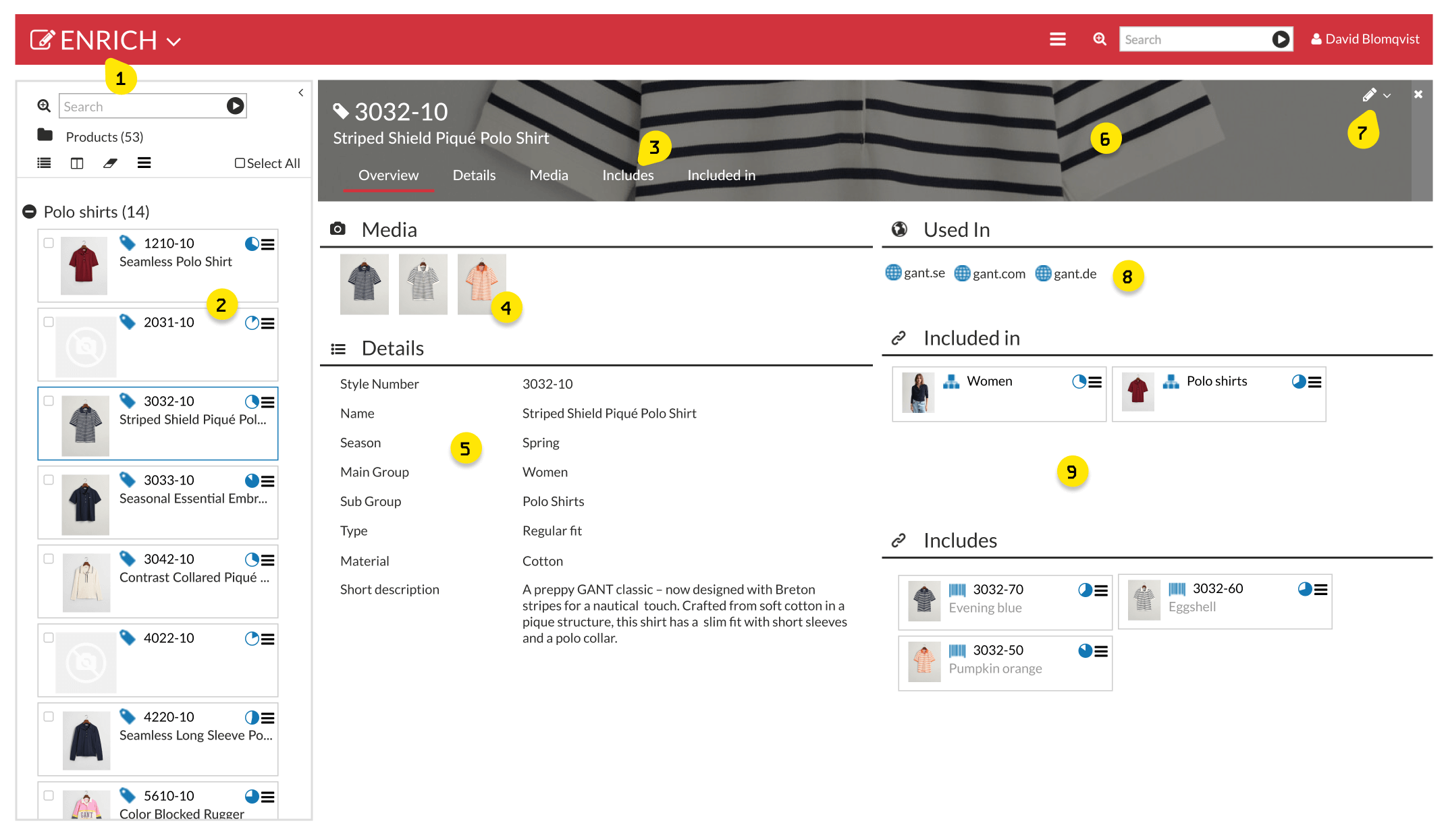Check the box for product 1210-10
The width and height of the screenshot is (1446, 840).
49,243
